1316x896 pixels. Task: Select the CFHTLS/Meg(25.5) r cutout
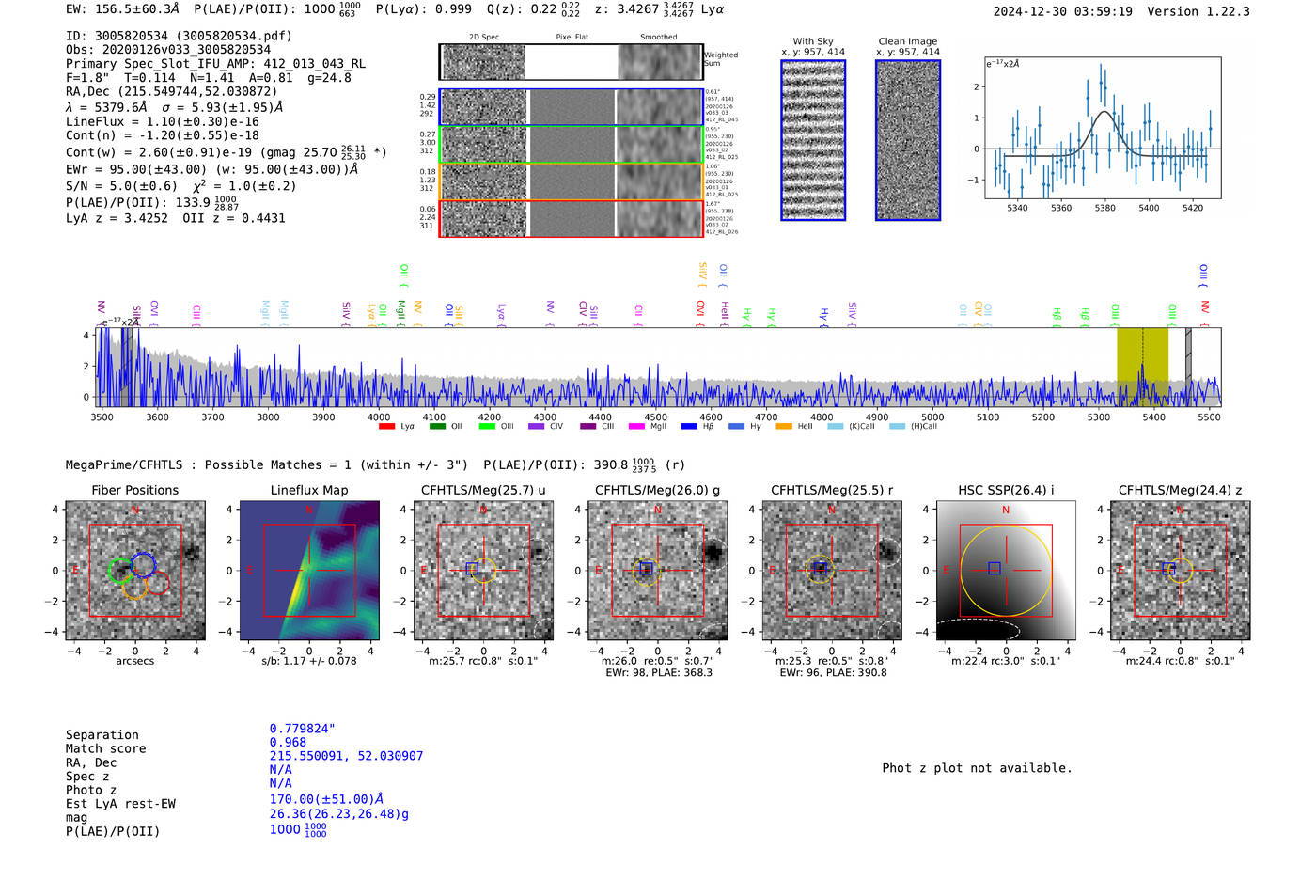point(832,571)
